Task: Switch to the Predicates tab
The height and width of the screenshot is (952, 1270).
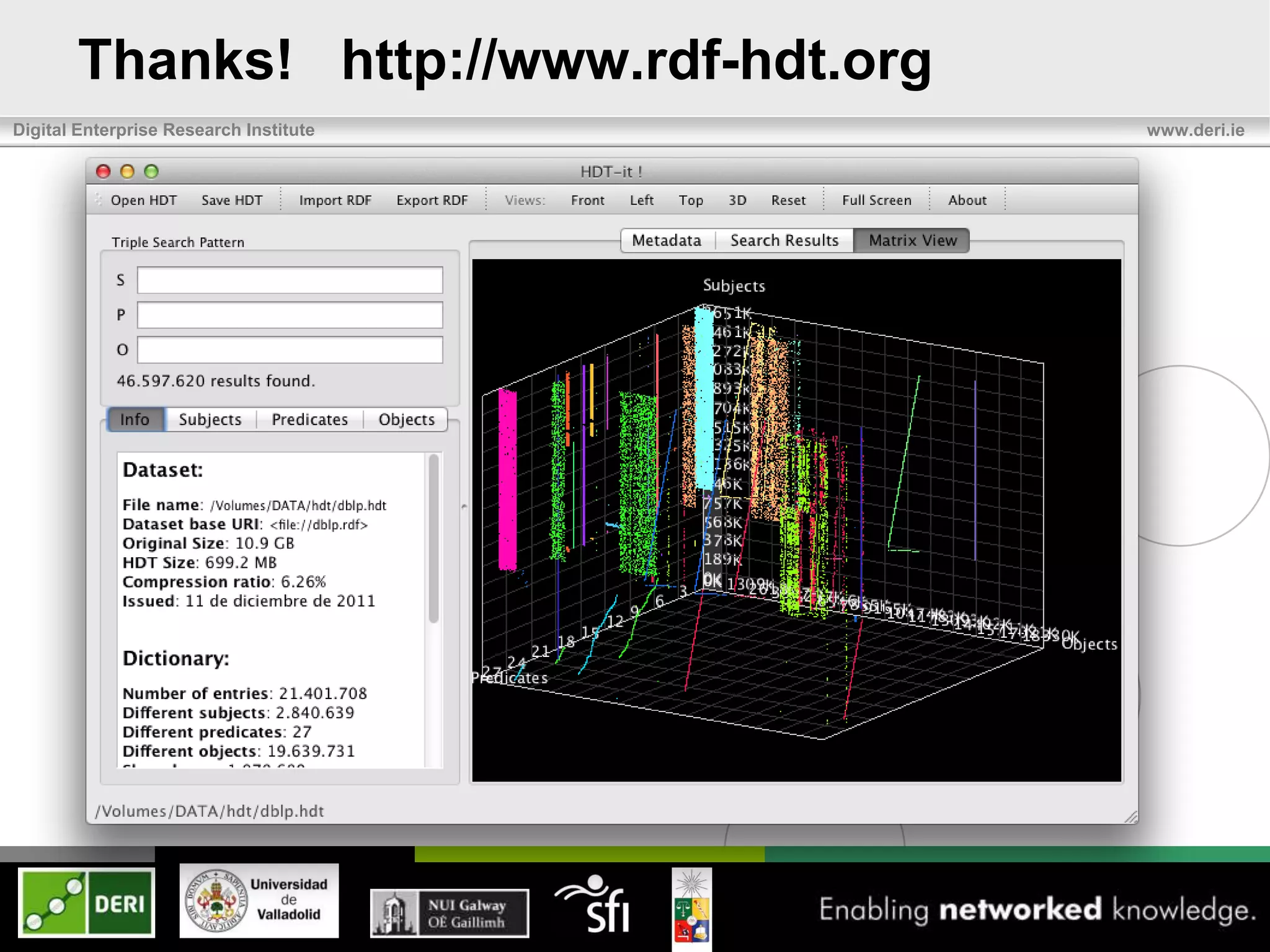Action: click(309, 420)
